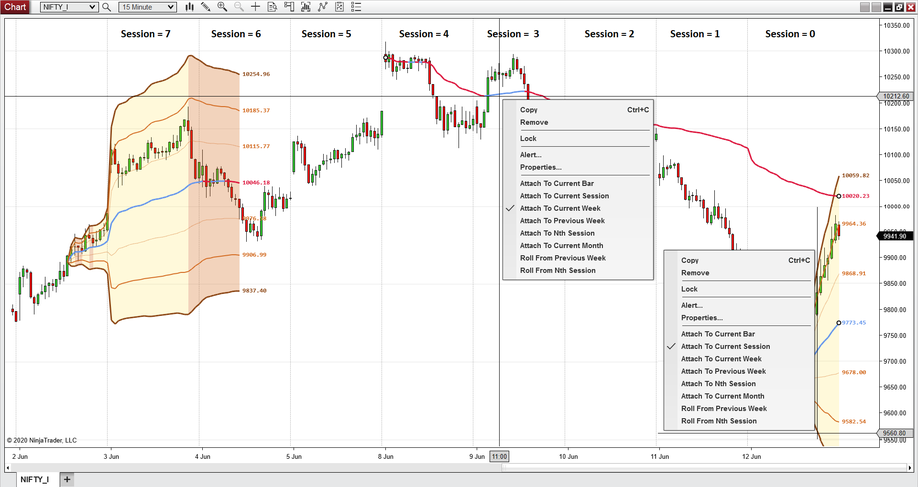
Task: Click the horizontal chart scrollbar
Action: coord(457,468)
